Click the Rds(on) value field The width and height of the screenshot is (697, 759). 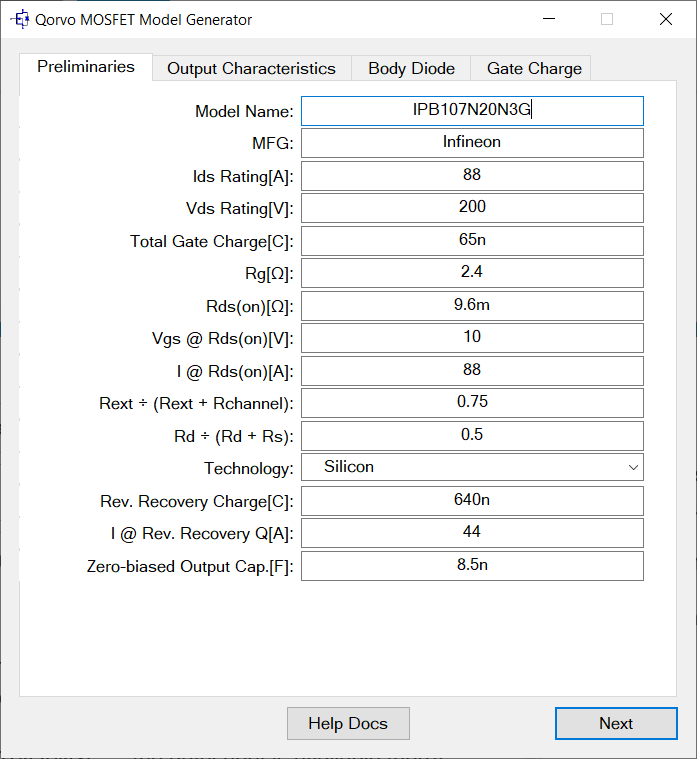pyautogui.click(x=472, y=305)
